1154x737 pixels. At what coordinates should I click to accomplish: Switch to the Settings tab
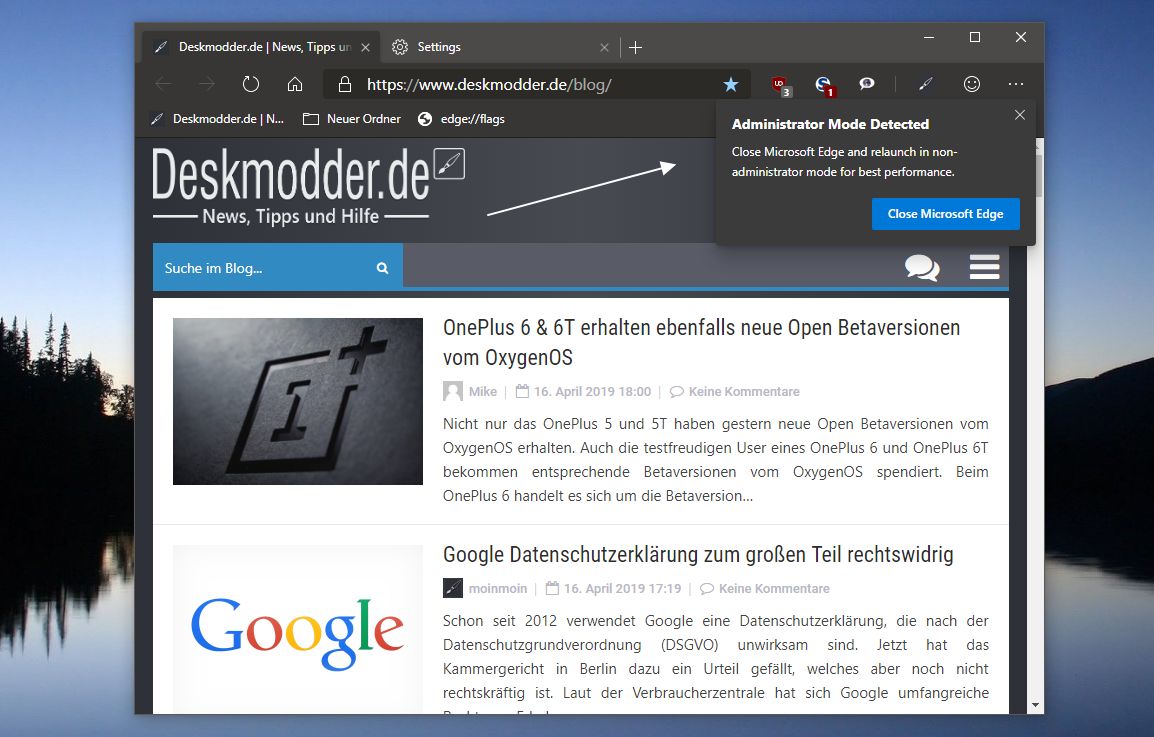(500, 47)
